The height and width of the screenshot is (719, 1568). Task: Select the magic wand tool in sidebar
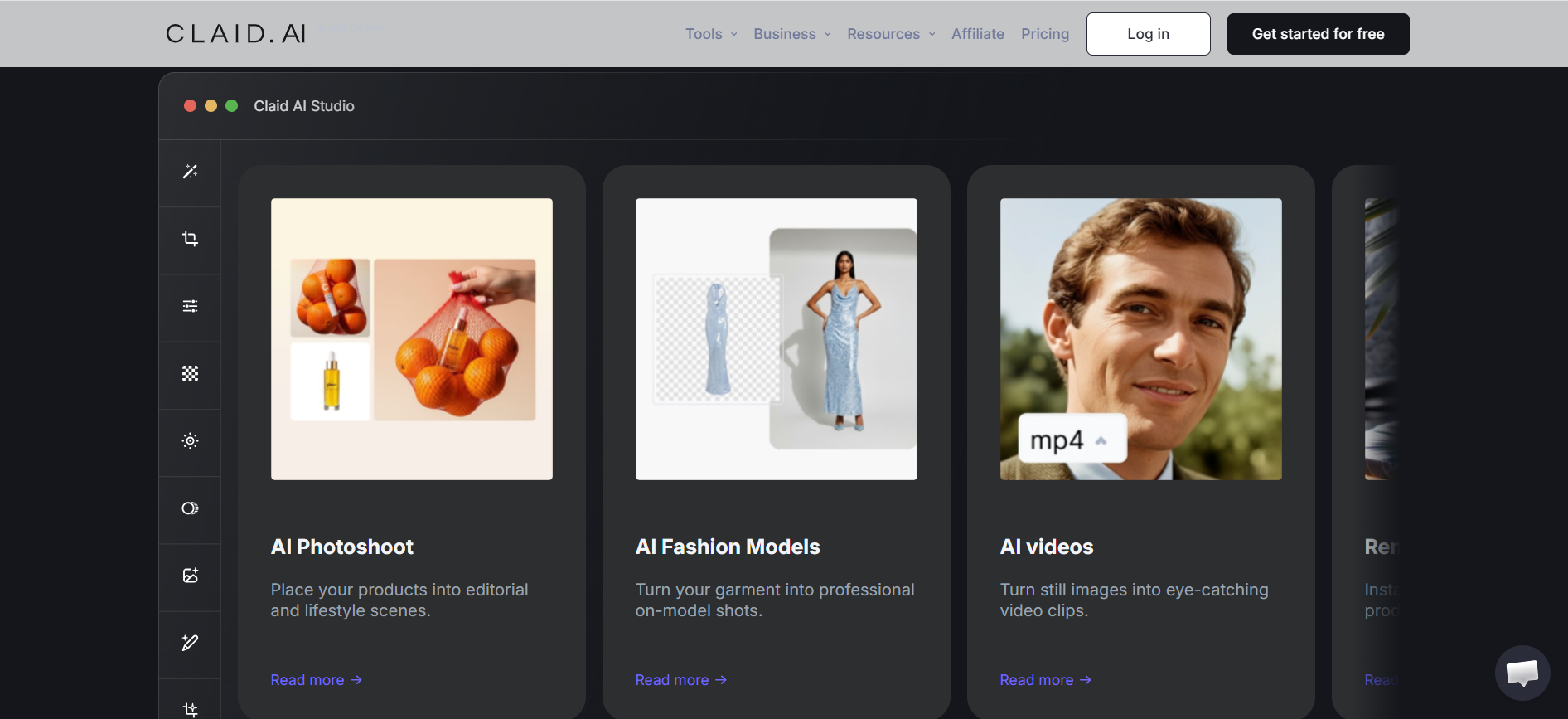pyautogui.click(x=190, y=172)
